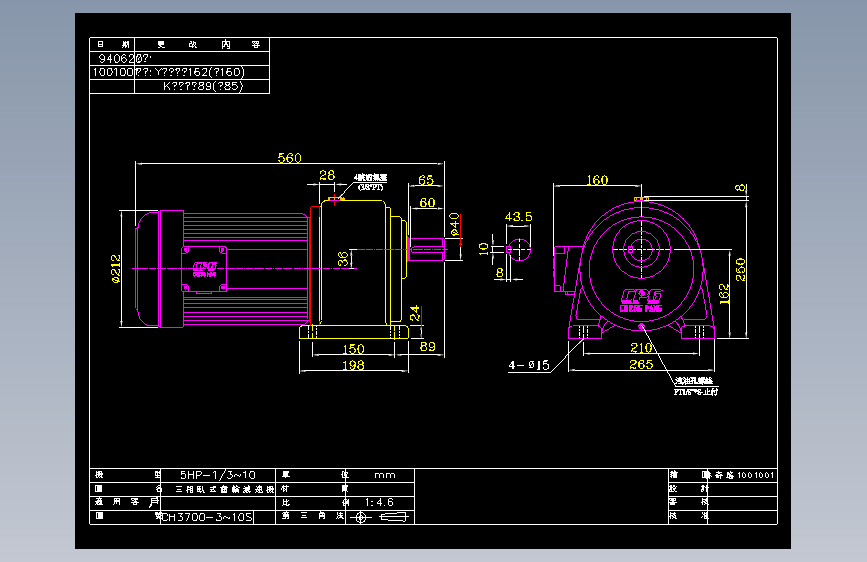Select the 24 base height dimension
Image resolution: width=867 pixels, height=562 pixels.
click(415, 313)
